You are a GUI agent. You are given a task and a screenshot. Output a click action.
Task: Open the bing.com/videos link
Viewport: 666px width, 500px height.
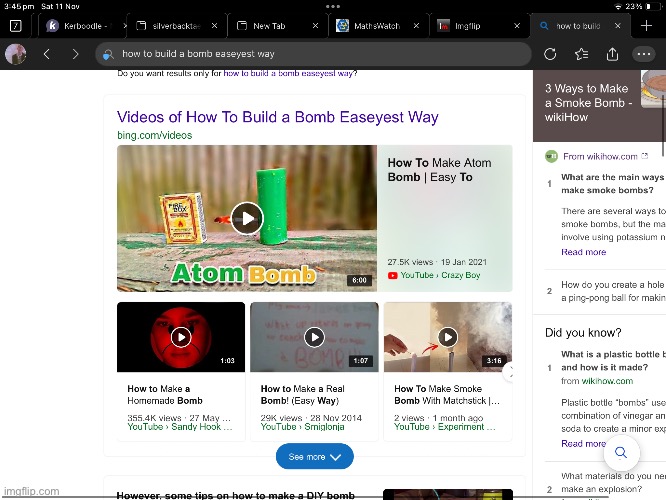point(155,135)
